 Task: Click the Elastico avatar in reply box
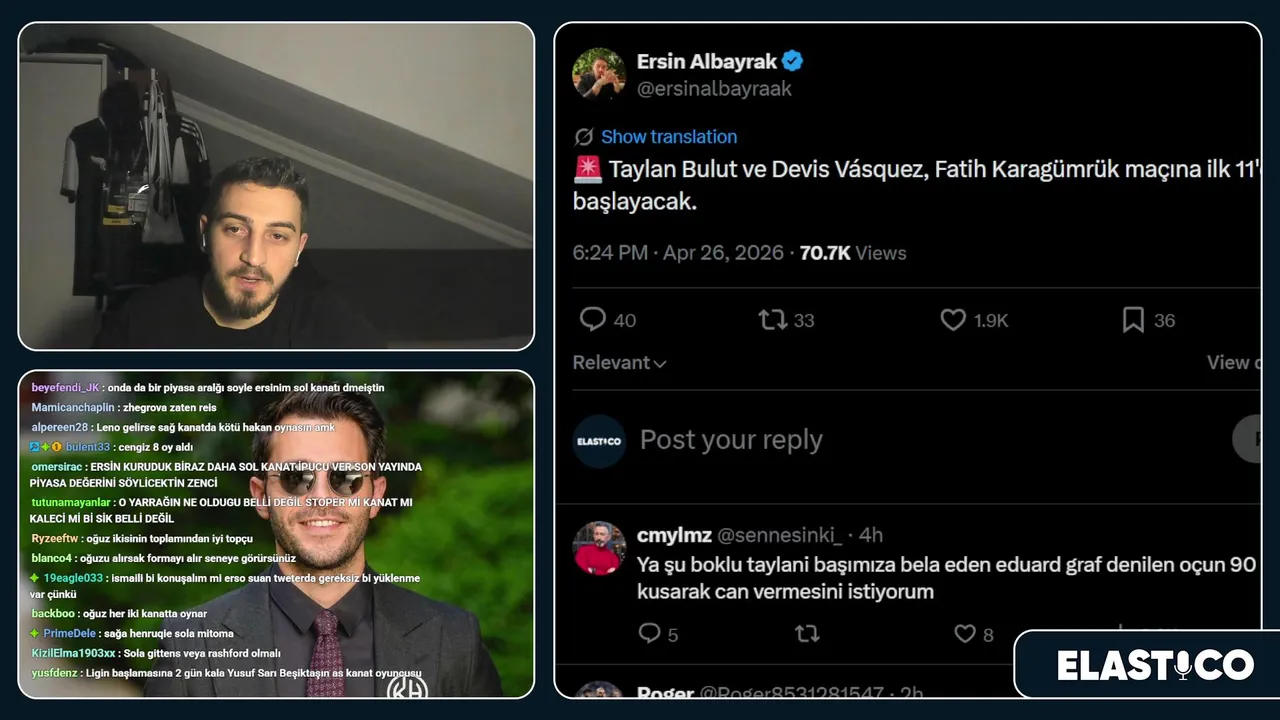click(599, 441)
